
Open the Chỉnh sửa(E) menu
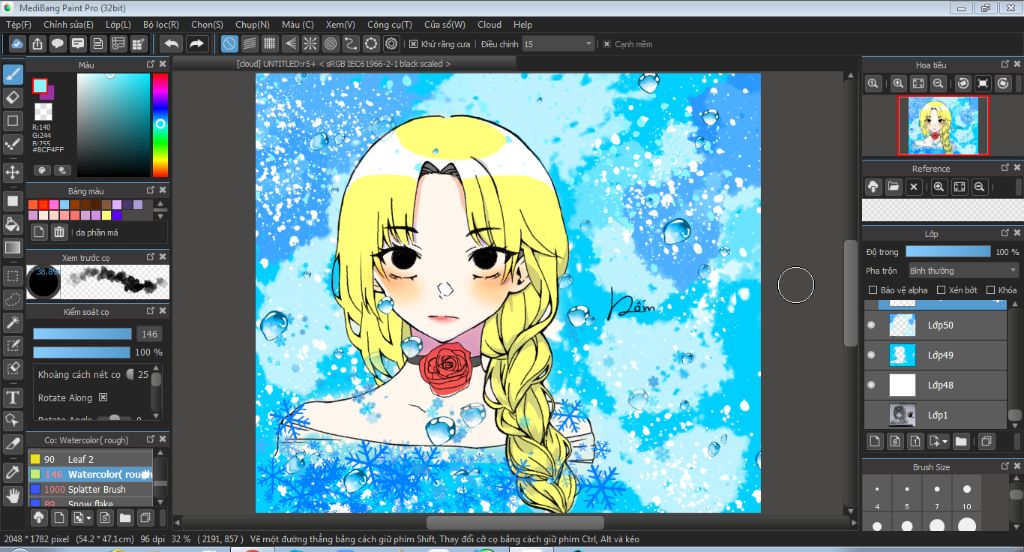pyautogui.click(x=68, y=24)
